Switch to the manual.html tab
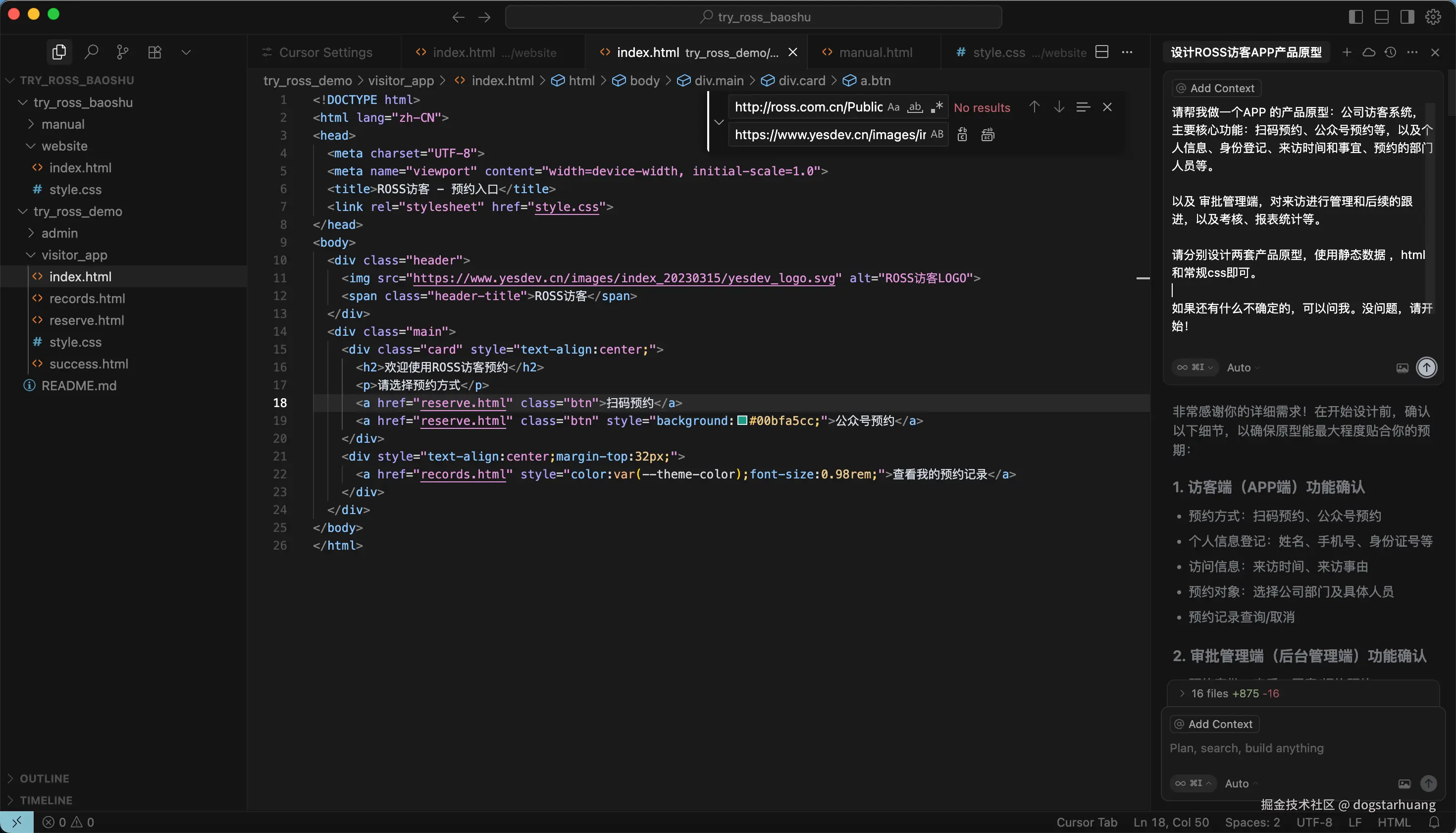The width and height of the screenshot is (1456, 833). tap(875, 52)
